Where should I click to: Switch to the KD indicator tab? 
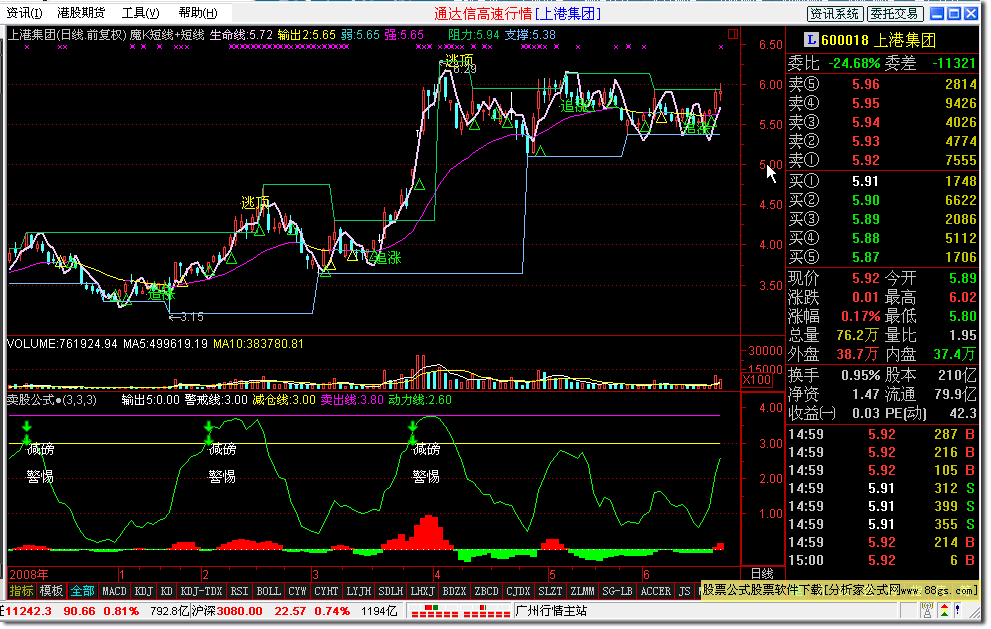(x=166, y=591)
